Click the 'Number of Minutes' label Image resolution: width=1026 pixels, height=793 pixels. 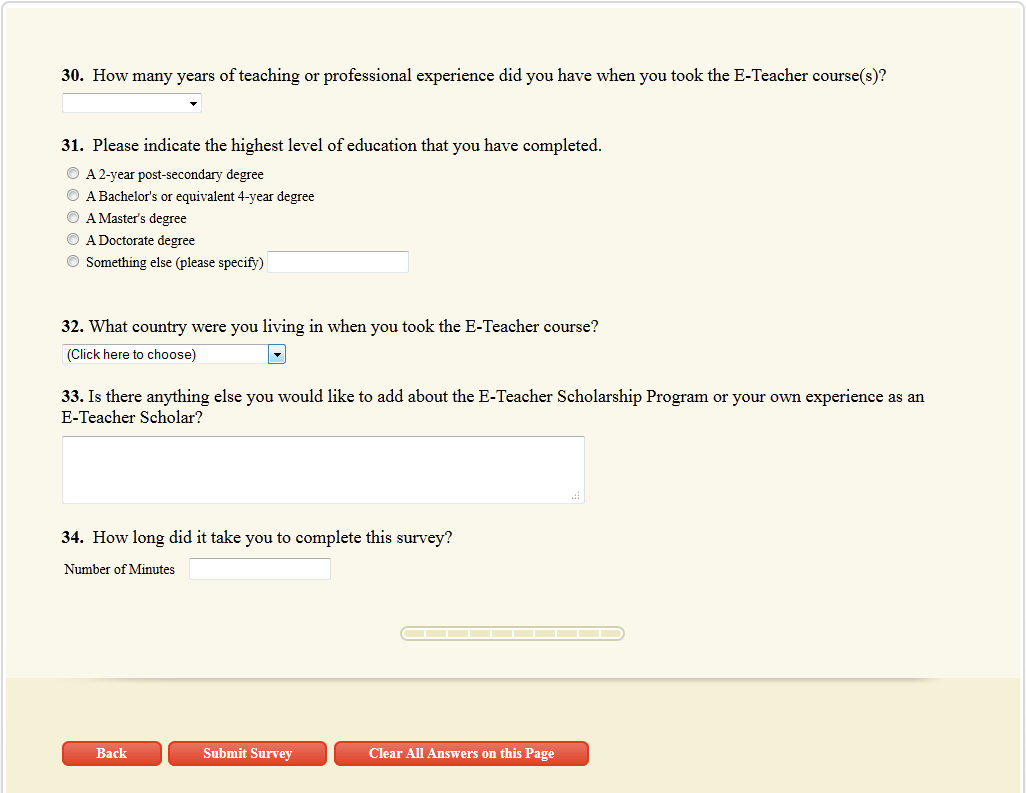click(119, 569)
